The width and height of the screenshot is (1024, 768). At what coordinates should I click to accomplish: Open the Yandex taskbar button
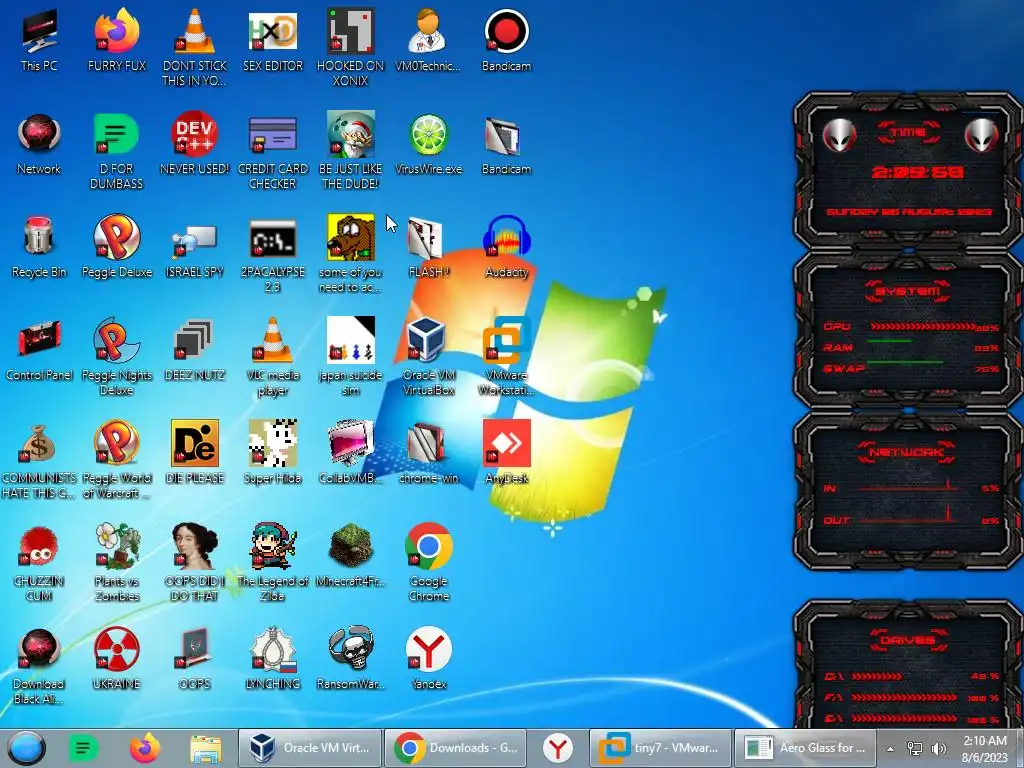(x=558, y=748)
